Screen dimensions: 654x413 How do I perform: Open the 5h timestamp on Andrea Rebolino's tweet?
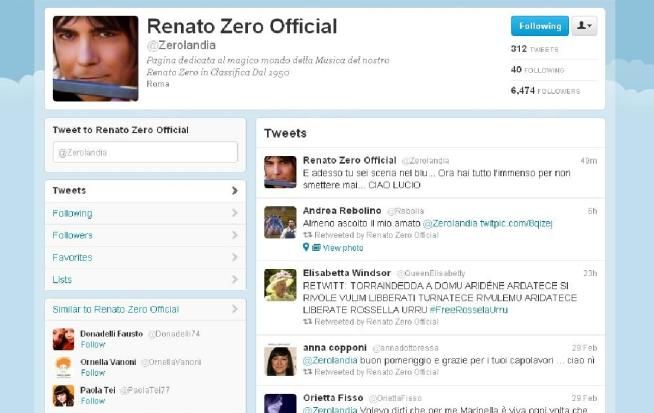[592, 211]
